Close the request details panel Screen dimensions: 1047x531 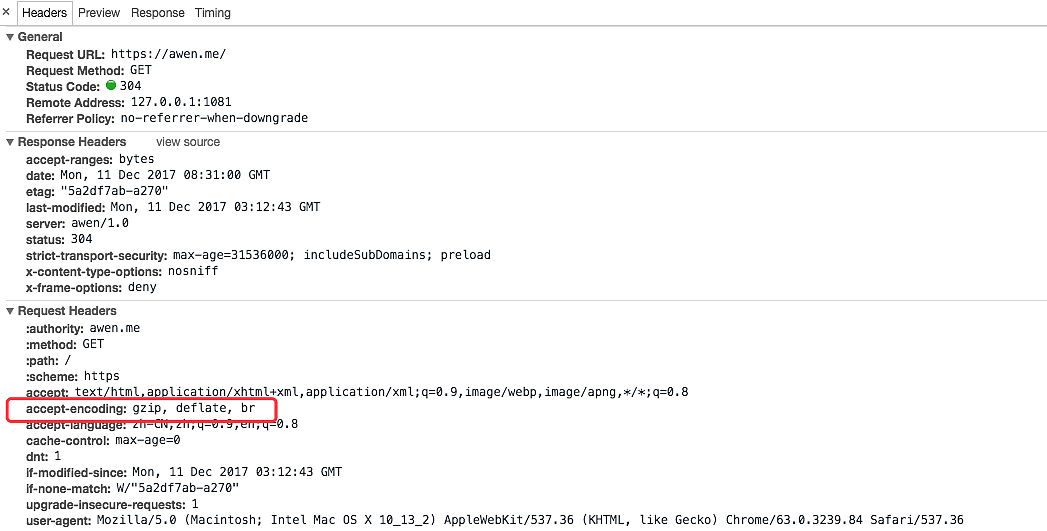[x=6, y=12]
